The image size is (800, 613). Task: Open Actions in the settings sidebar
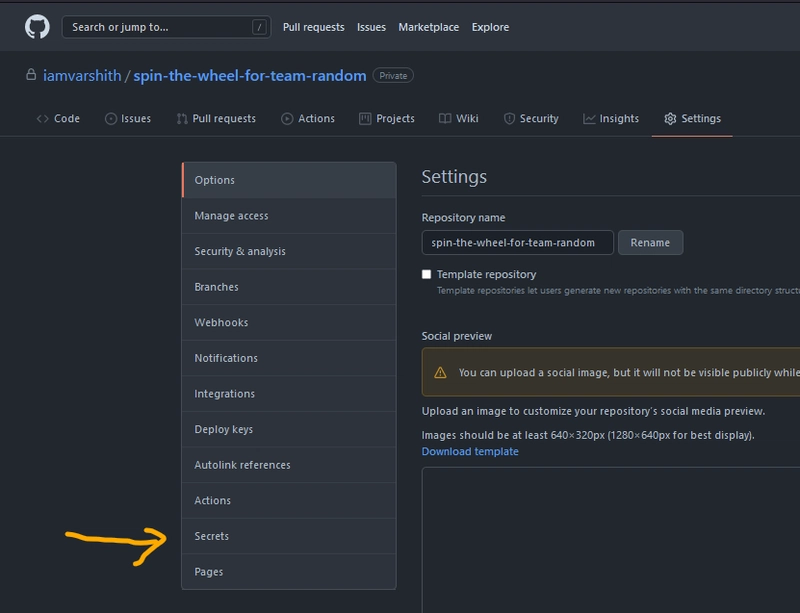point(289,501)
